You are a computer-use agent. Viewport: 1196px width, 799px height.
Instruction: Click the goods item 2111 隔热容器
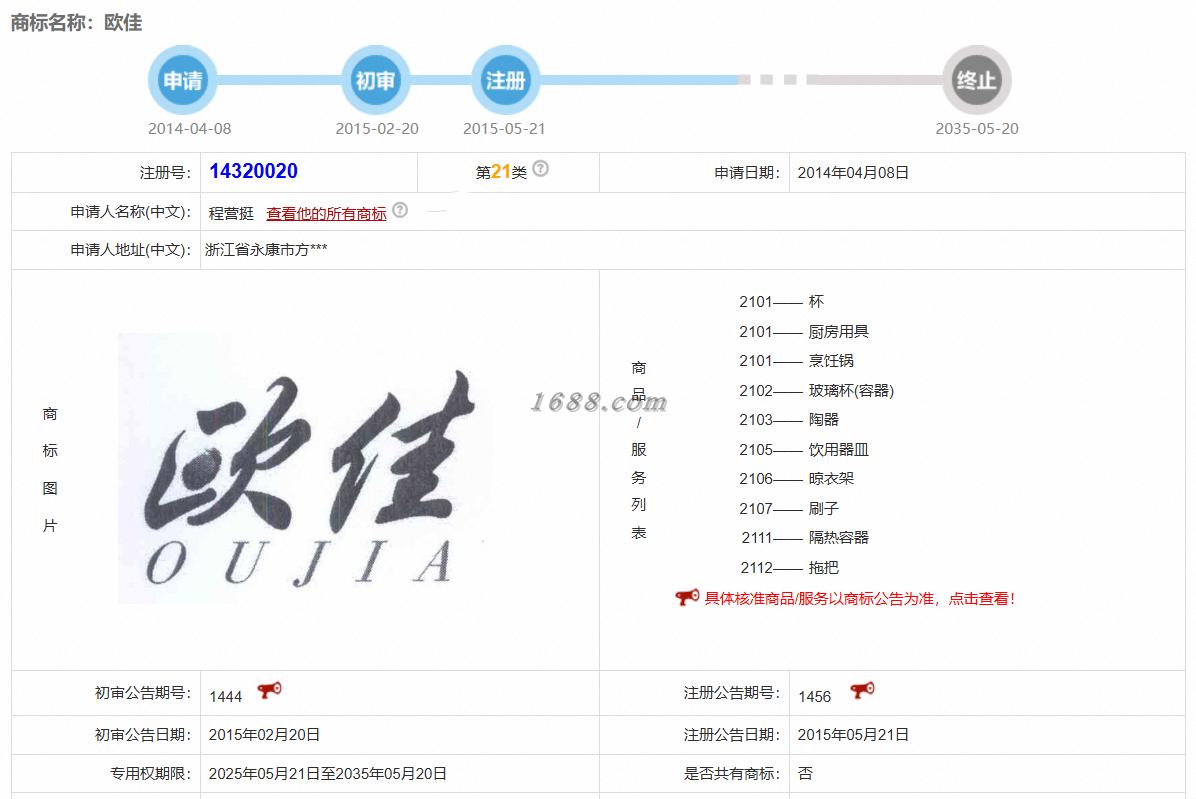[x=805, y=537]
